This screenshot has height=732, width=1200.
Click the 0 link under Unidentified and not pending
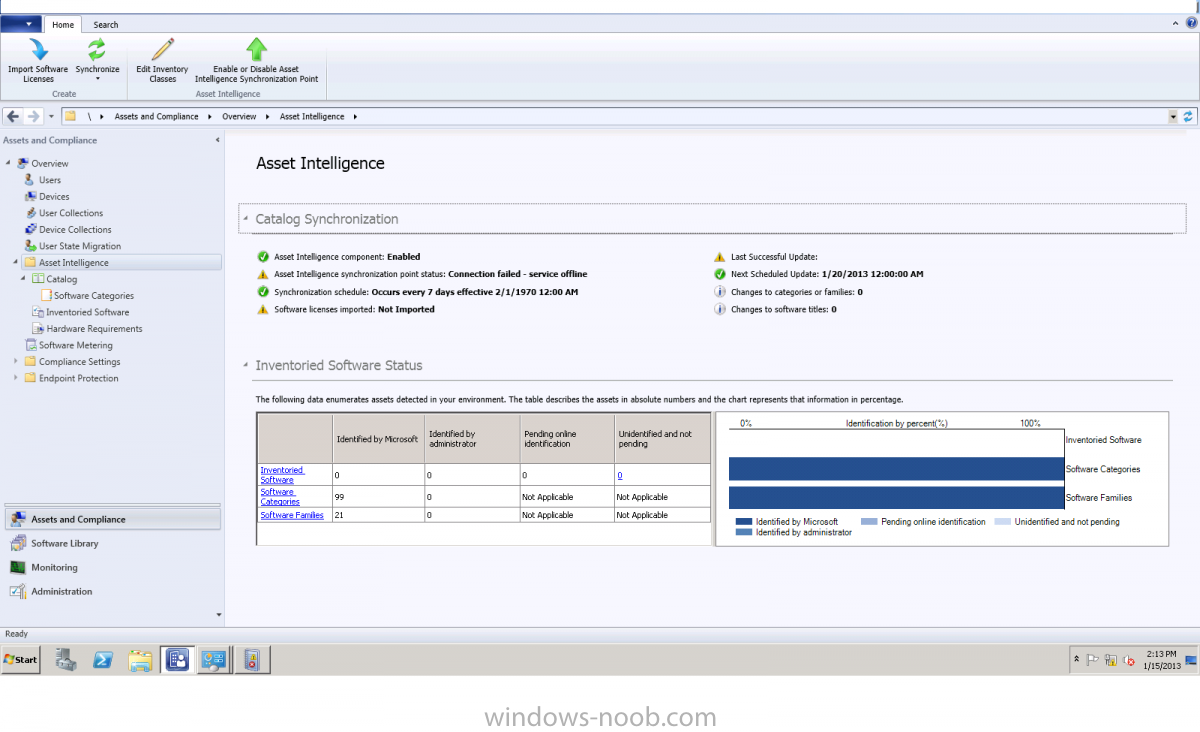tap(620, 475)
